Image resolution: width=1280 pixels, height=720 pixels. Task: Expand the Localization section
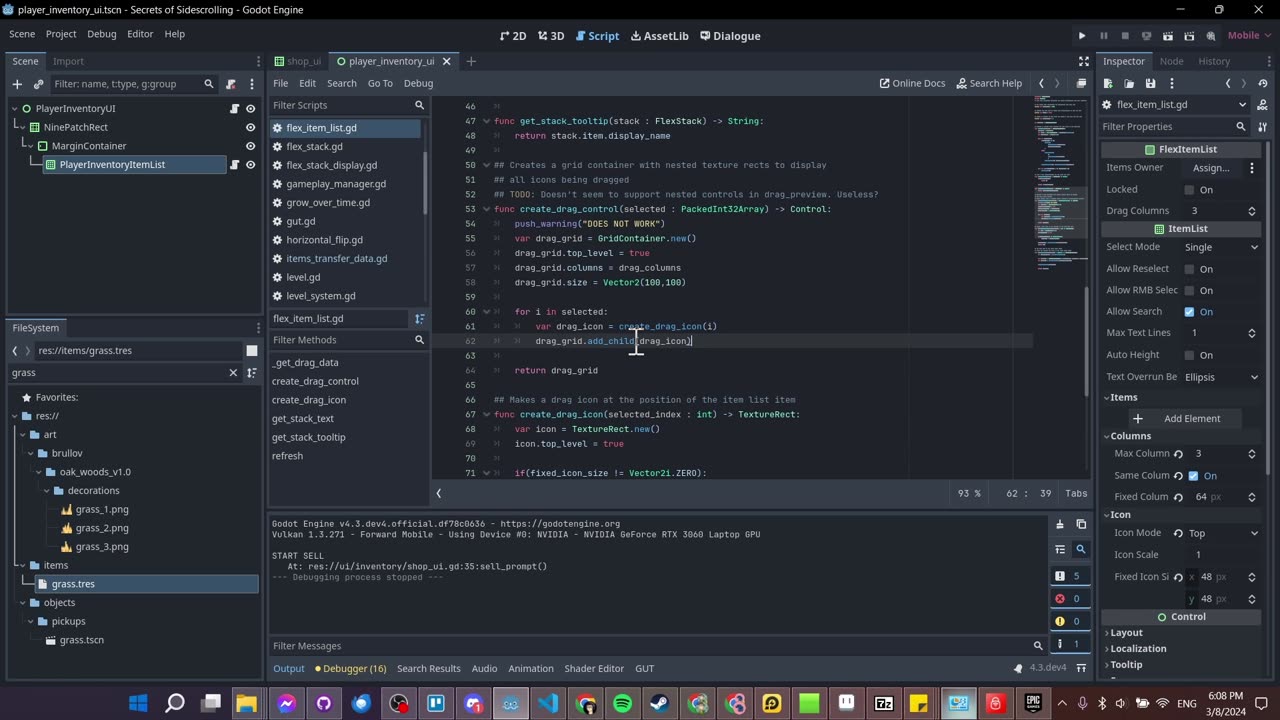(1137, 649)
